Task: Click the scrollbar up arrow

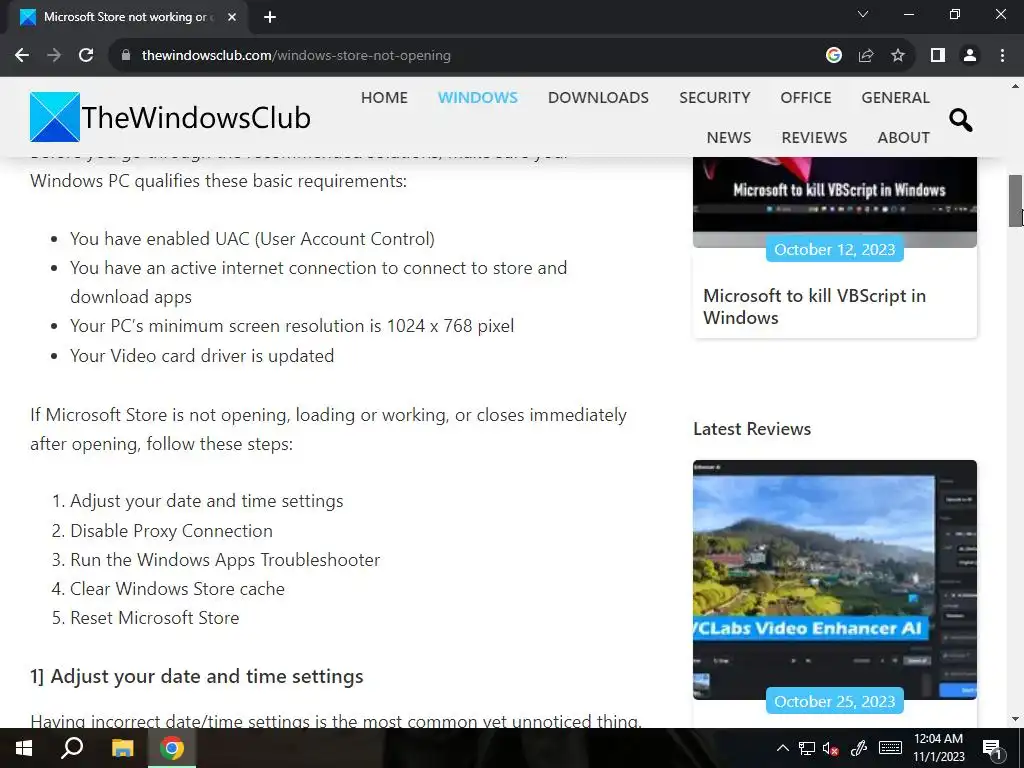Action: [x=1016, y=86]
